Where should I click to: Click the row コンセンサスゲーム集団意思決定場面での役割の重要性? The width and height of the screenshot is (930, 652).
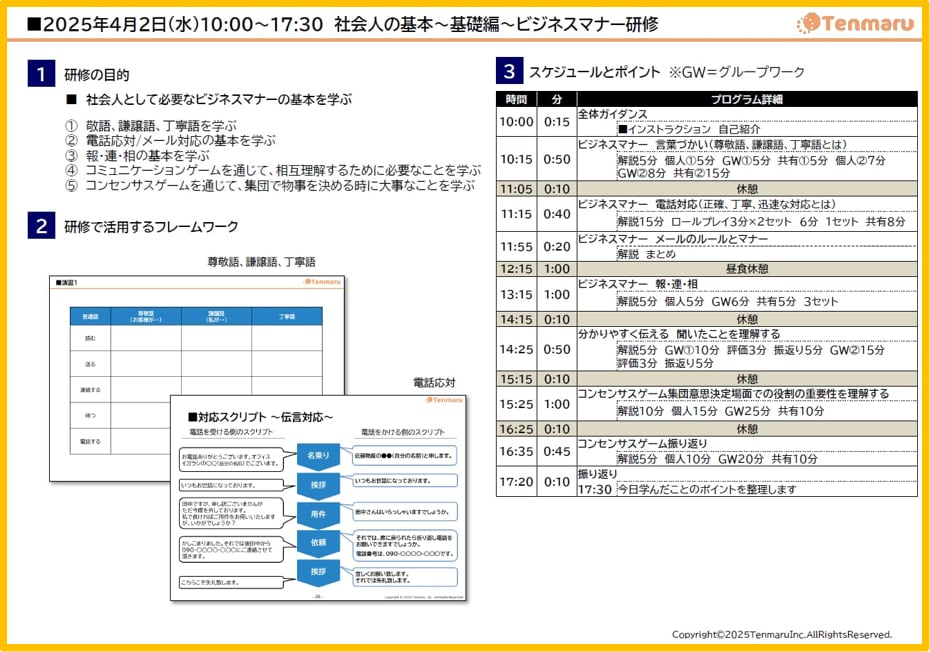[734, 394]
